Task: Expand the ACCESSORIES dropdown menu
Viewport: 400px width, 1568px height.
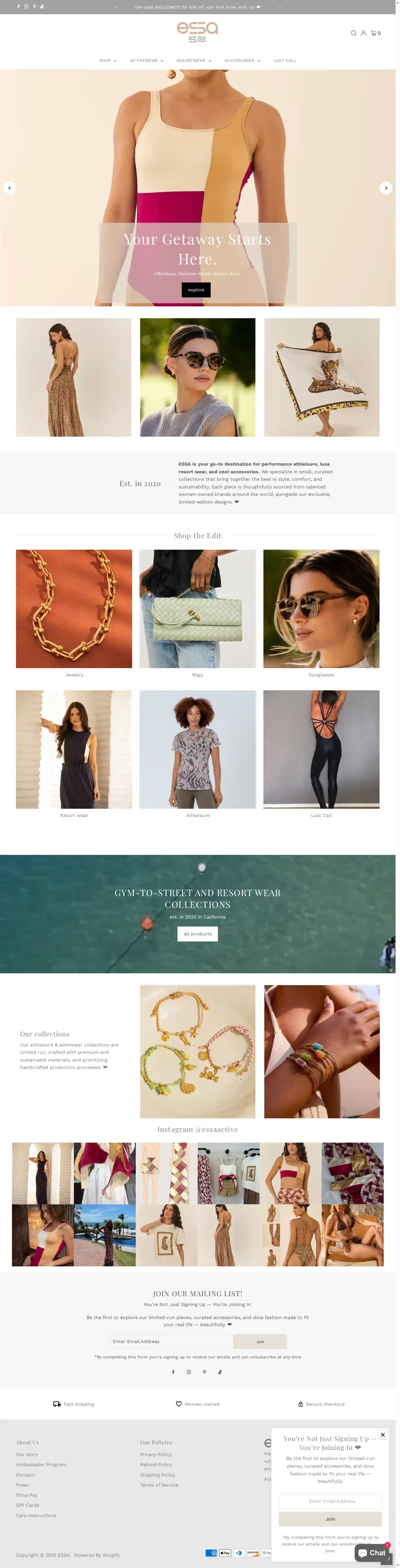Action: [242, 61]
